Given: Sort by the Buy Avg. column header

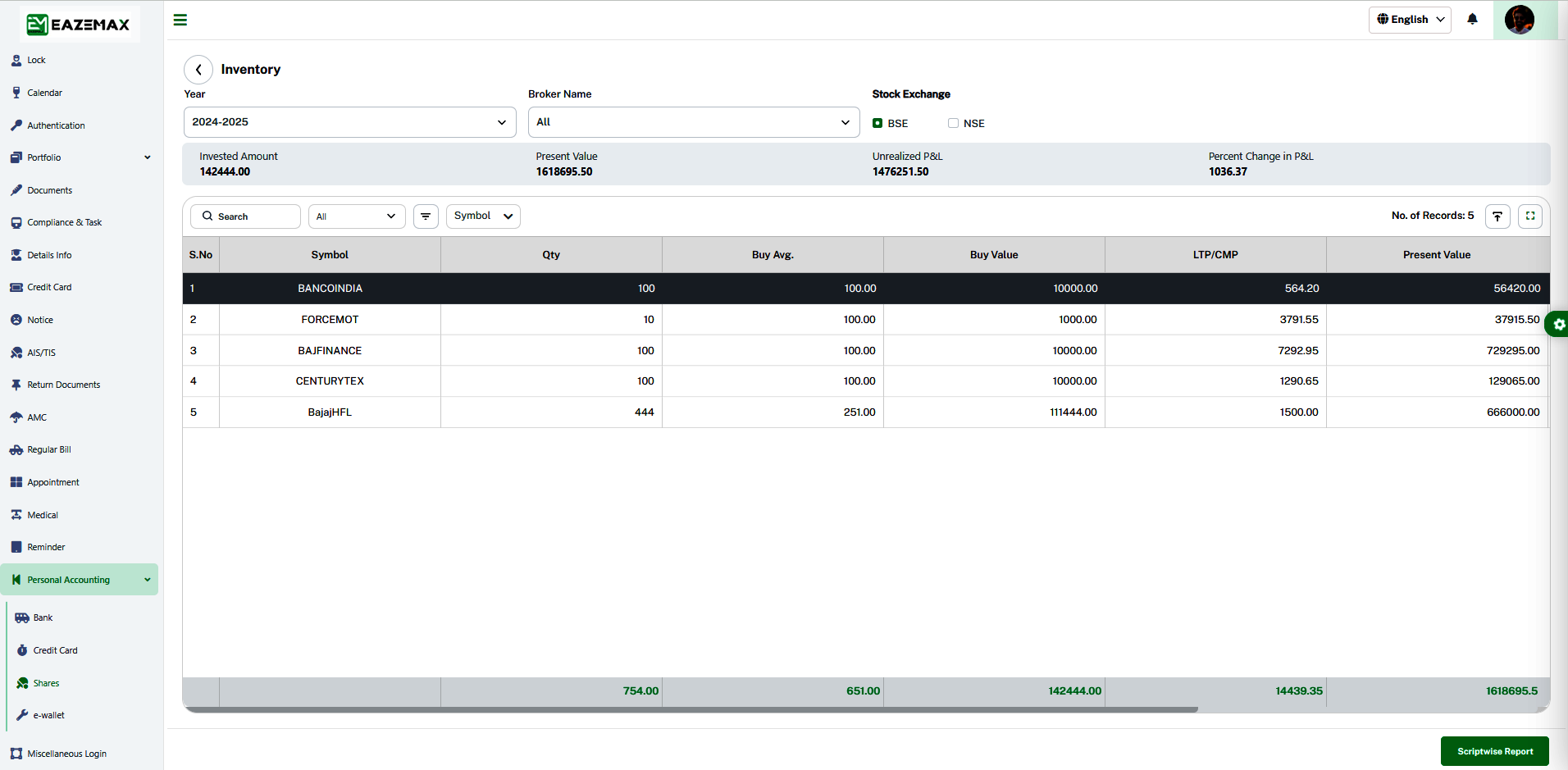Looking at the screenshot, I should (x=773, y=255).
